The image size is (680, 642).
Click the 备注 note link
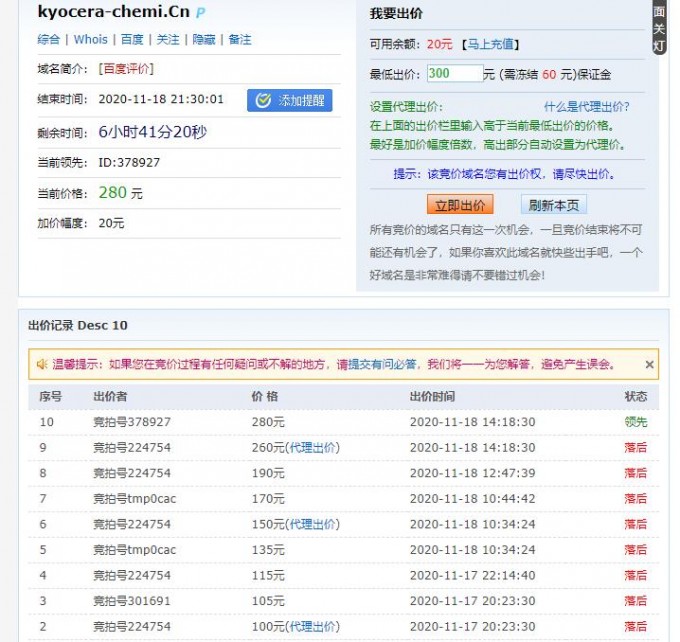240,40
